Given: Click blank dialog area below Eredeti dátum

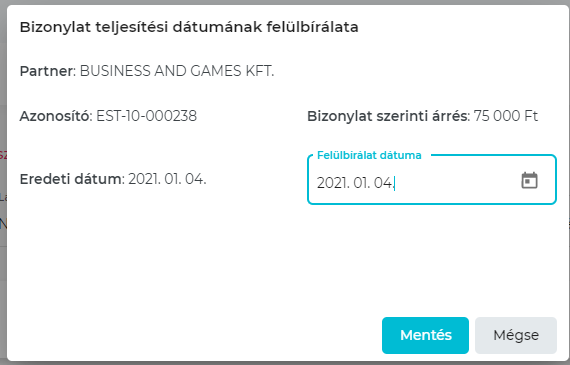Looking at the screenshot, I should [145, 254].
